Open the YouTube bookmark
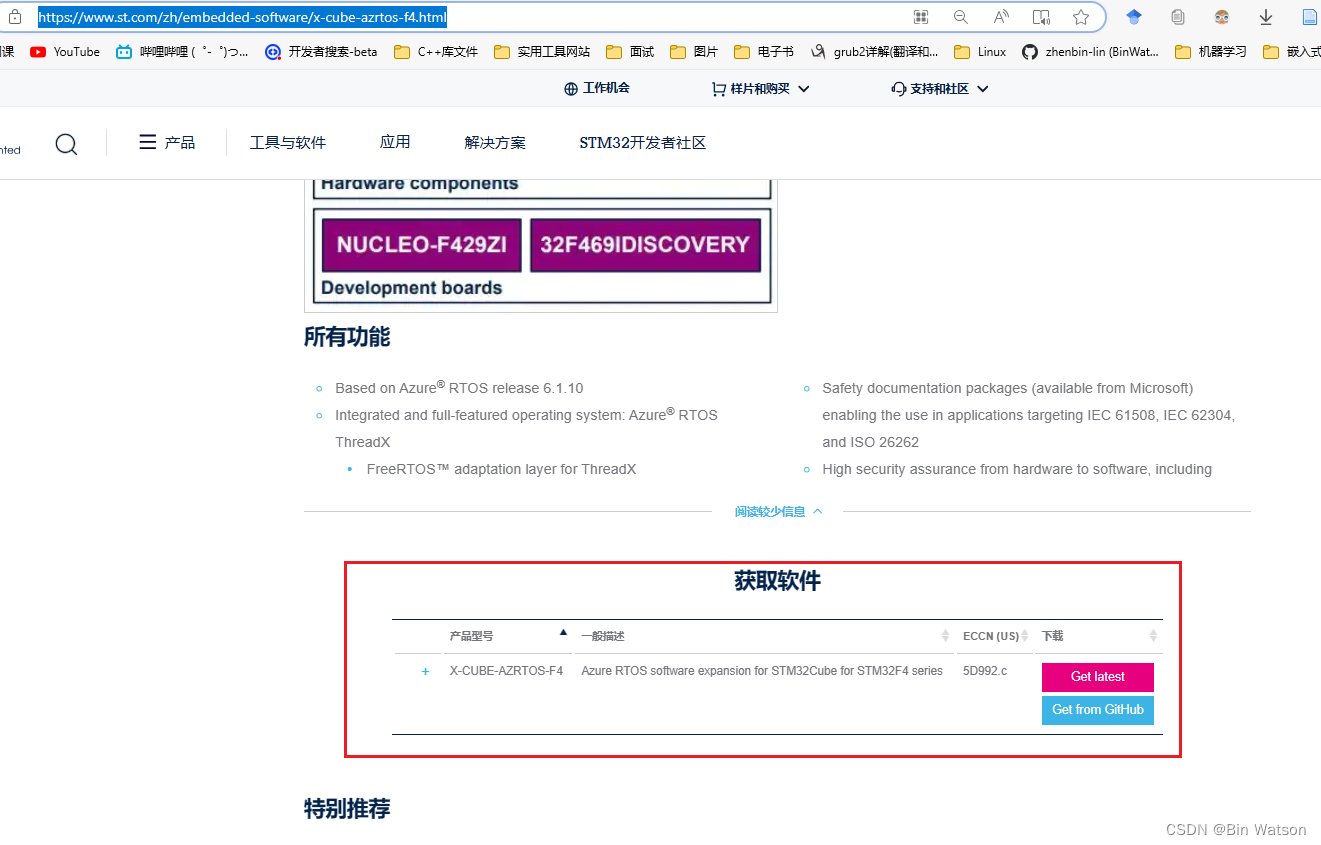Screen dimensions: 1321x845 pyautogui.click(x=65, y=52)
